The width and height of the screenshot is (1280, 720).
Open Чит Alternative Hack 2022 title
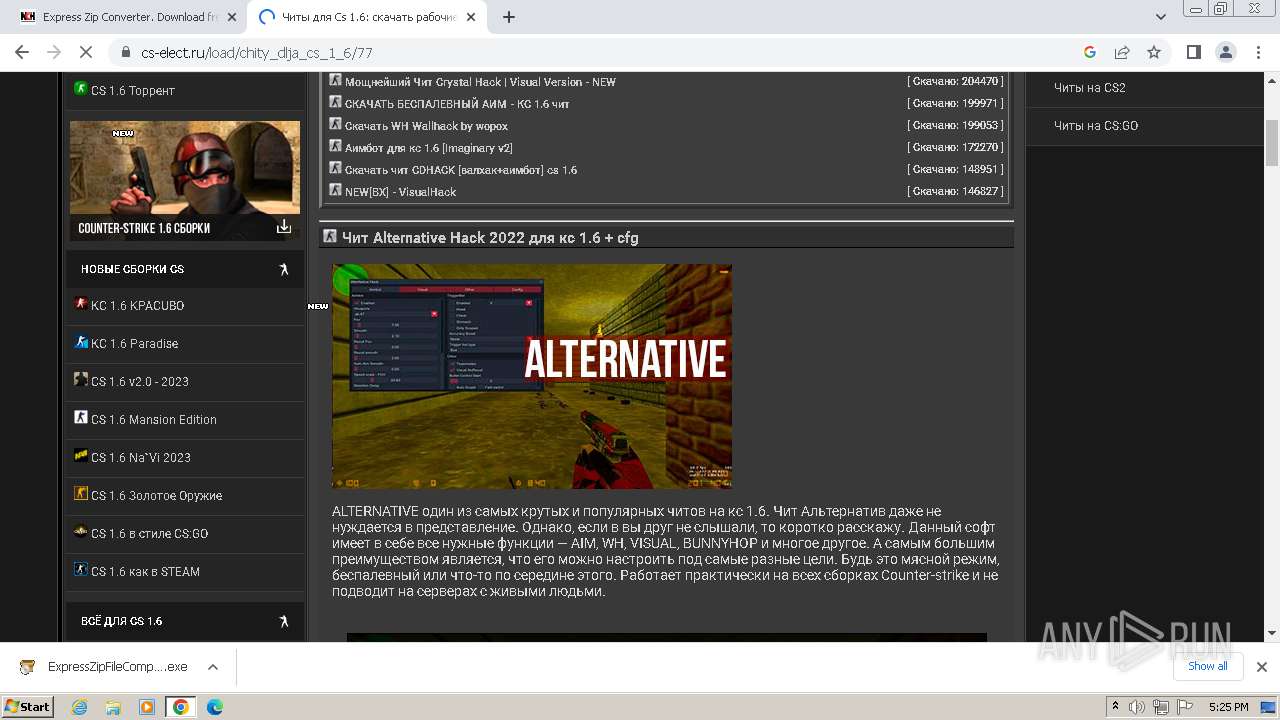click(x=490, y=238)
